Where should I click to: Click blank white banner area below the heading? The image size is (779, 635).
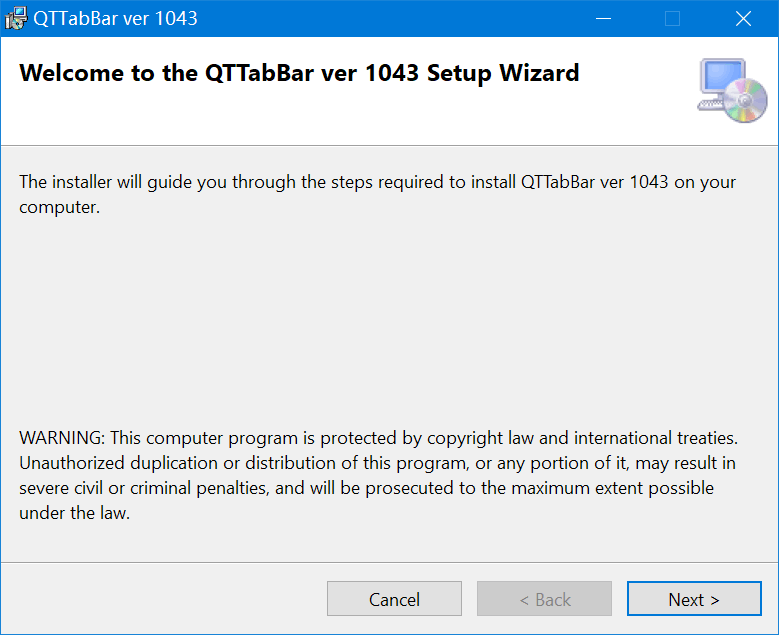(348, 117)
